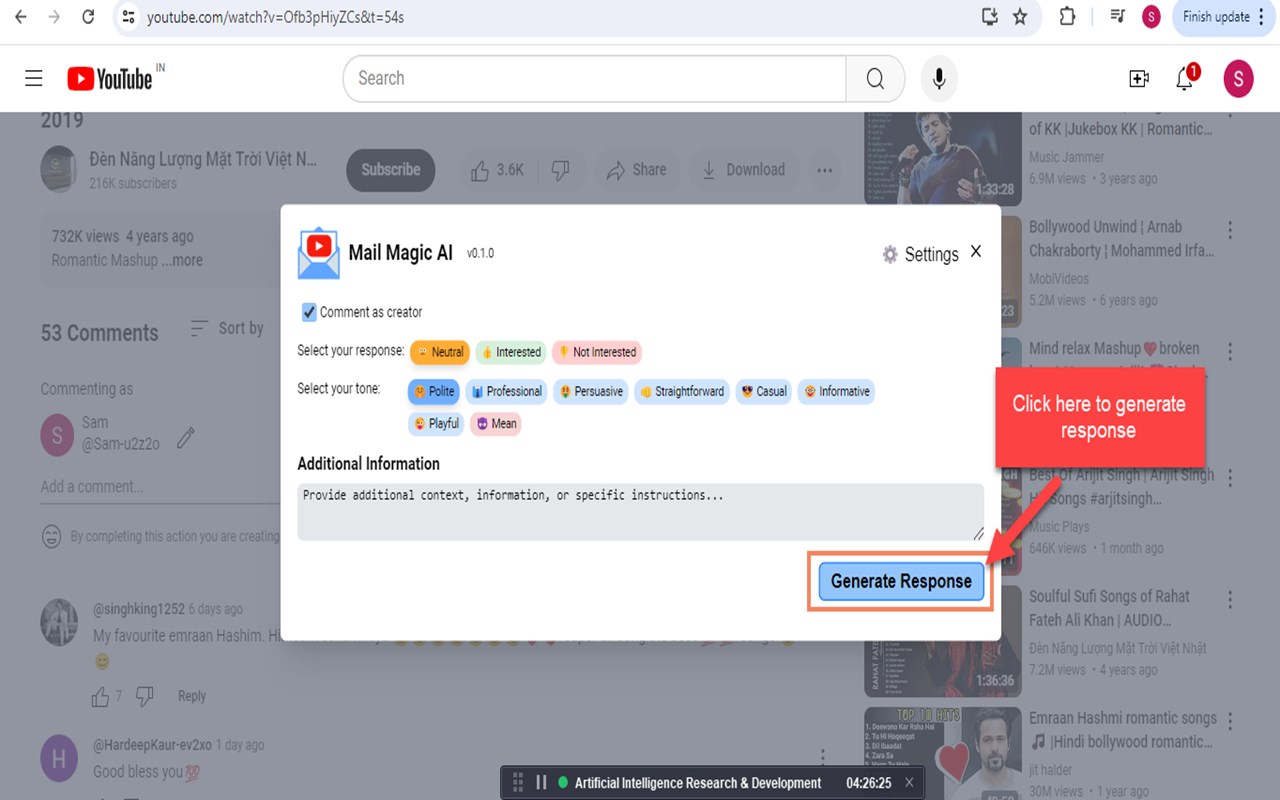This screenshot has width=1280, height=800.
Task: Click the browser address bar URL
Action: (275, 17)
